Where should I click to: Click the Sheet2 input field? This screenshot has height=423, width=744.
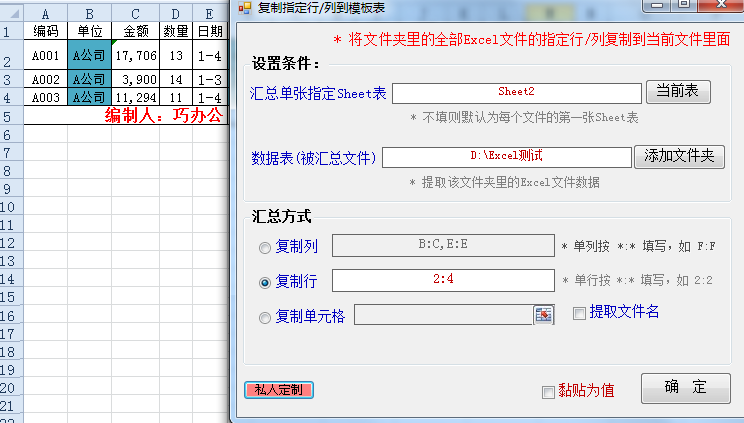coord(517,93)
